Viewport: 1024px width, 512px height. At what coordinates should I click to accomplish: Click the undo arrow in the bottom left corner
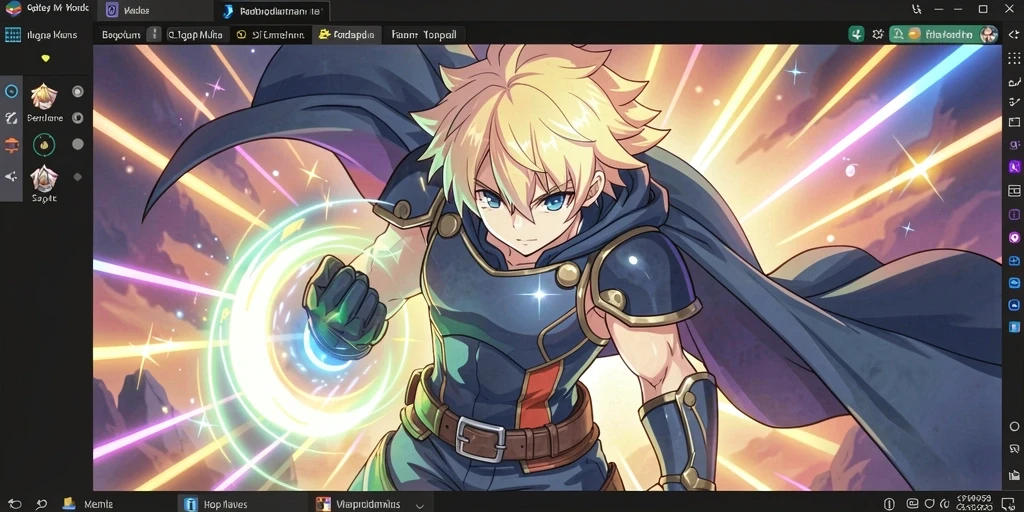[x=14, y=504]
